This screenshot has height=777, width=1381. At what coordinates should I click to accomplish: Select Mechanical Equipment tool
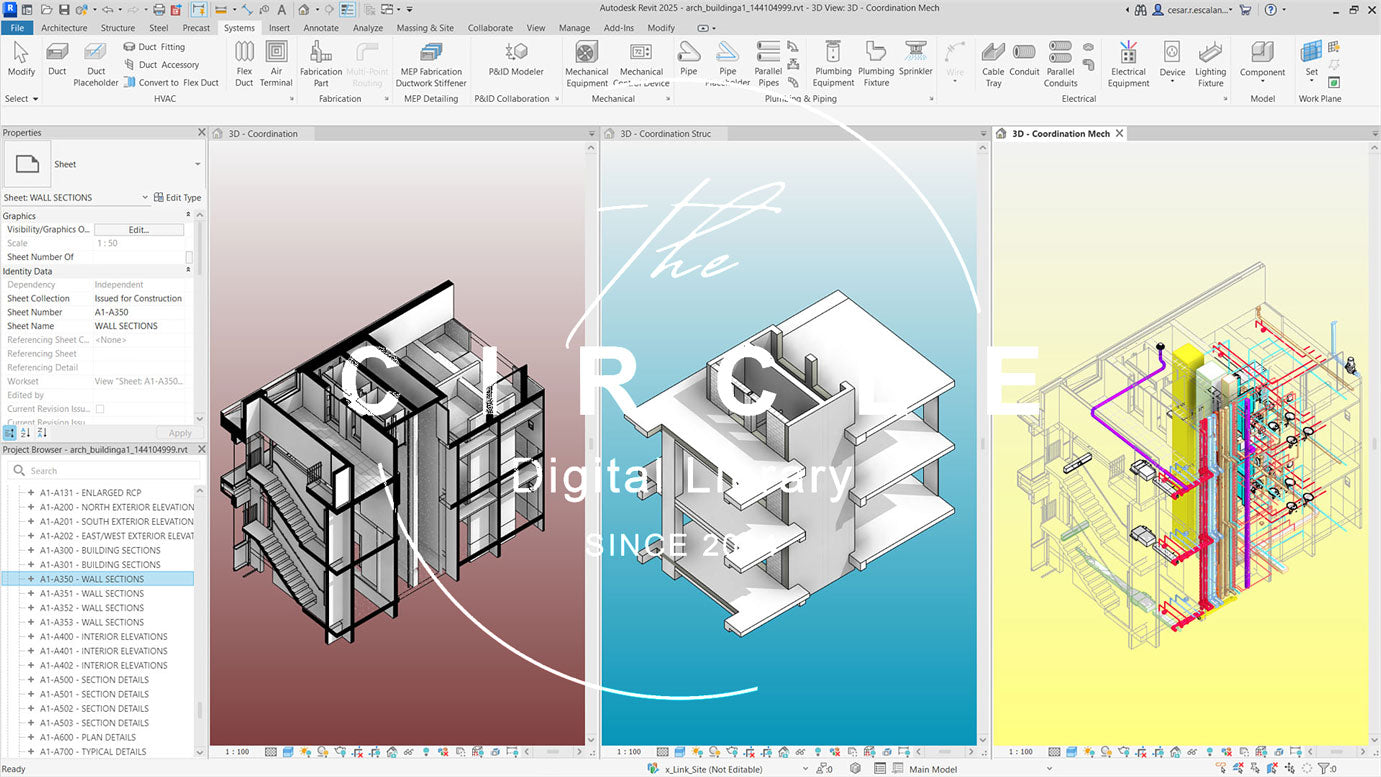click(587, 64)
